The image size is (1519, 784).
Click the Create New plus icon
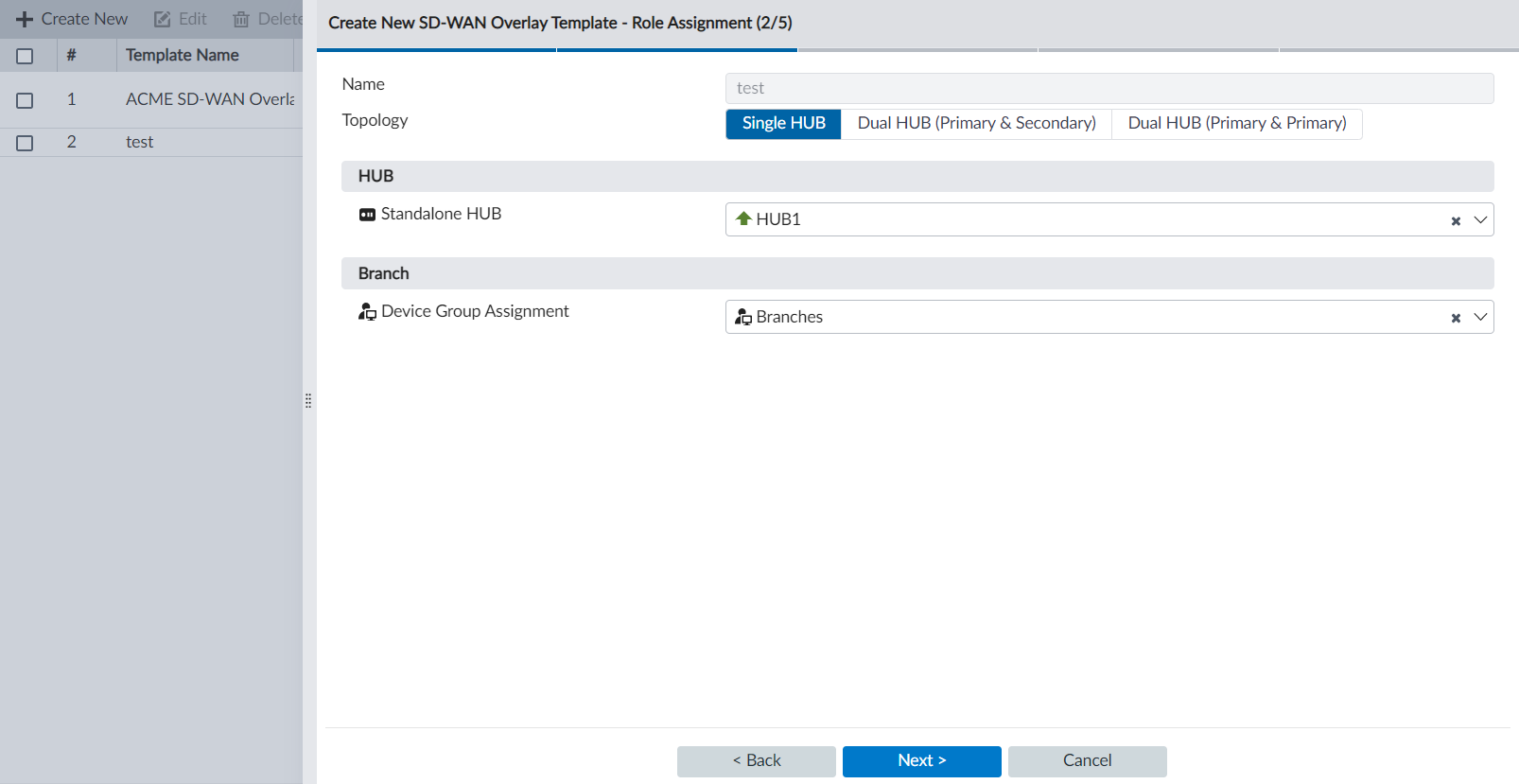click(x=25, y=19)
